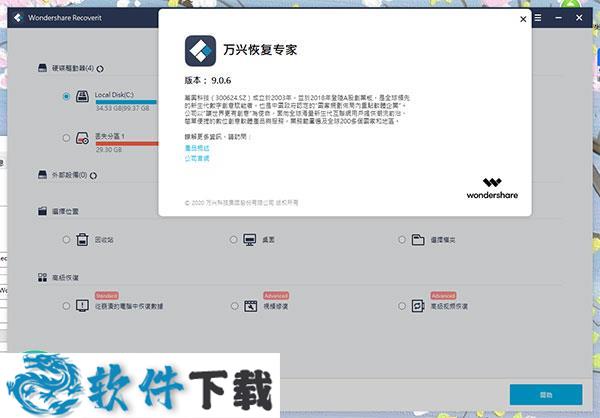Click the Standard badge
Viewport: 600px width, 418px height.
[x=107, y=296]
